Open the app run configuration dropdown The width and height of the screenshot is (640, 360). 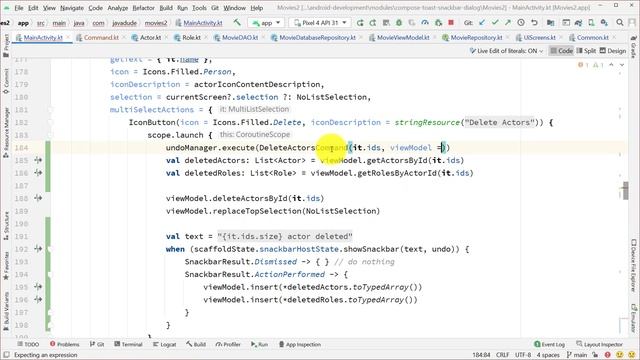(267, 23)
